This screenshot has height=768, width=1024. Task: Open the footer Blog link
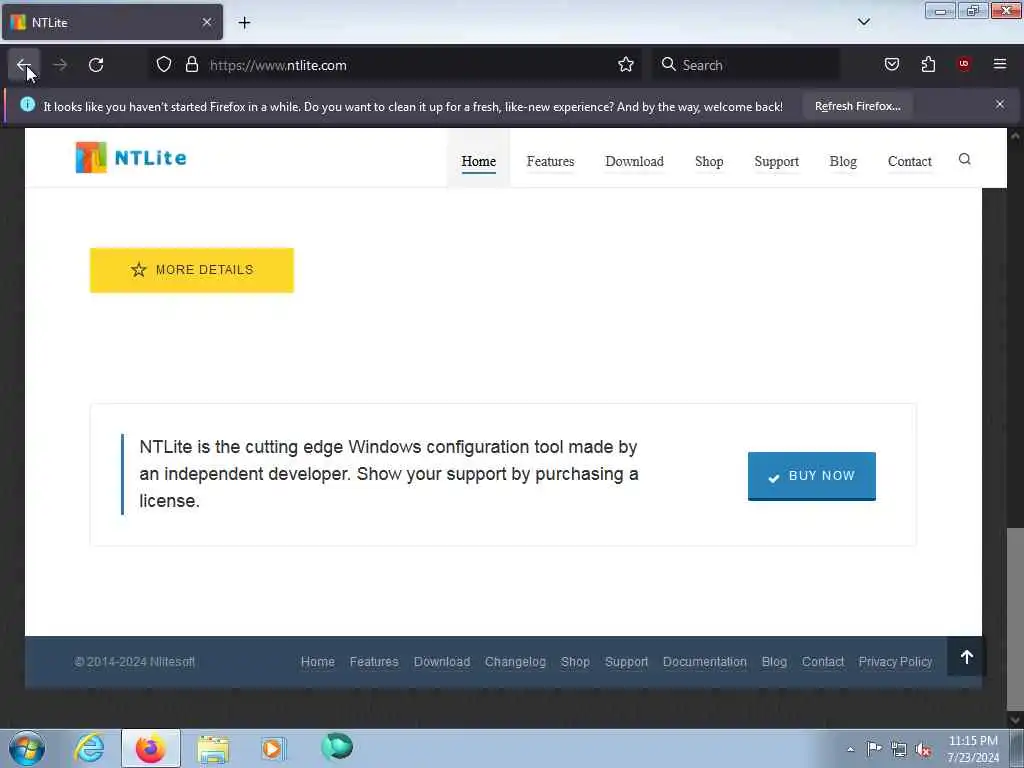tap(774, 662)
